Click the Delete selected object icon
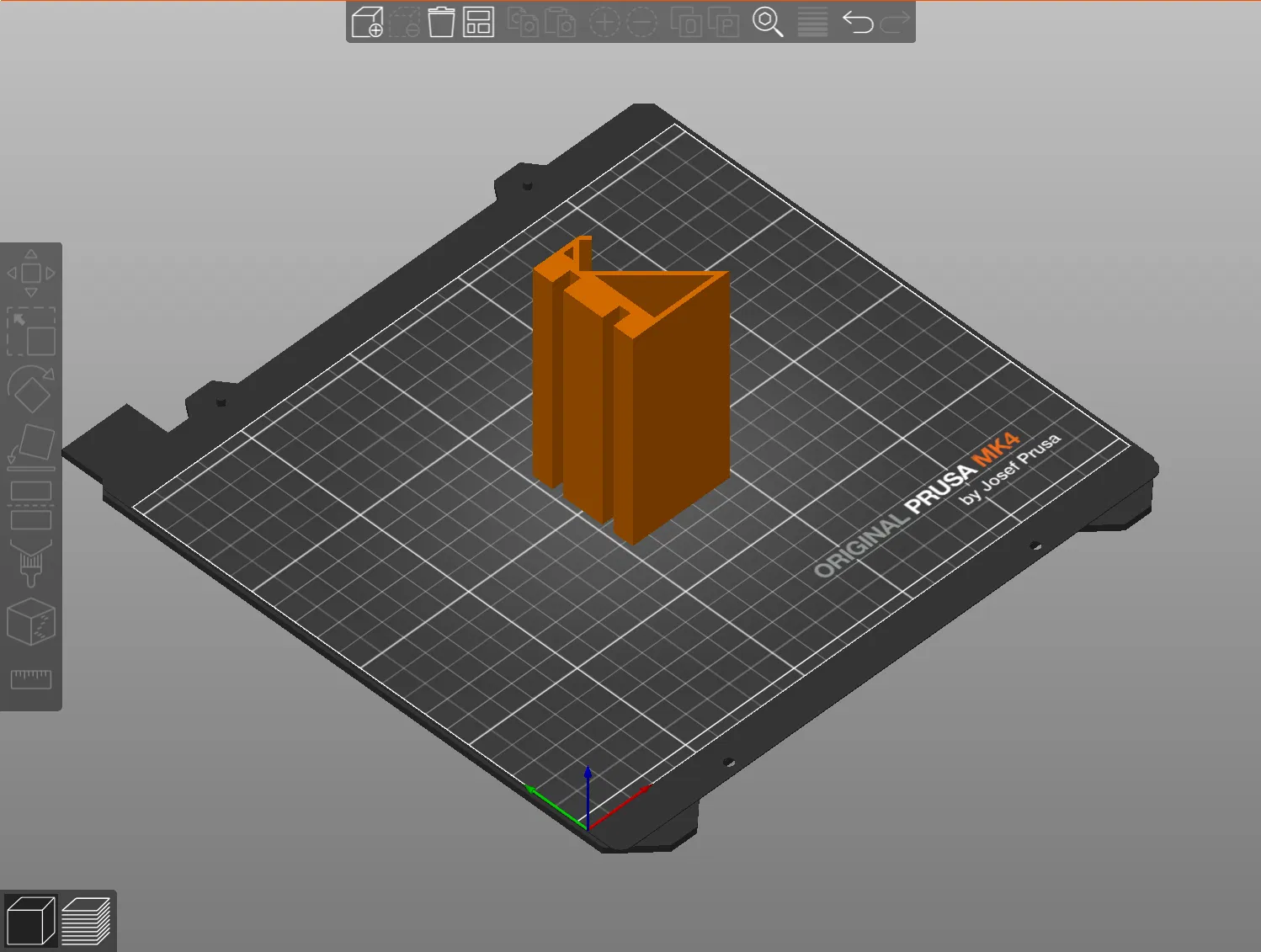This screenshot has height=952, width=1261. pos(404,22)
